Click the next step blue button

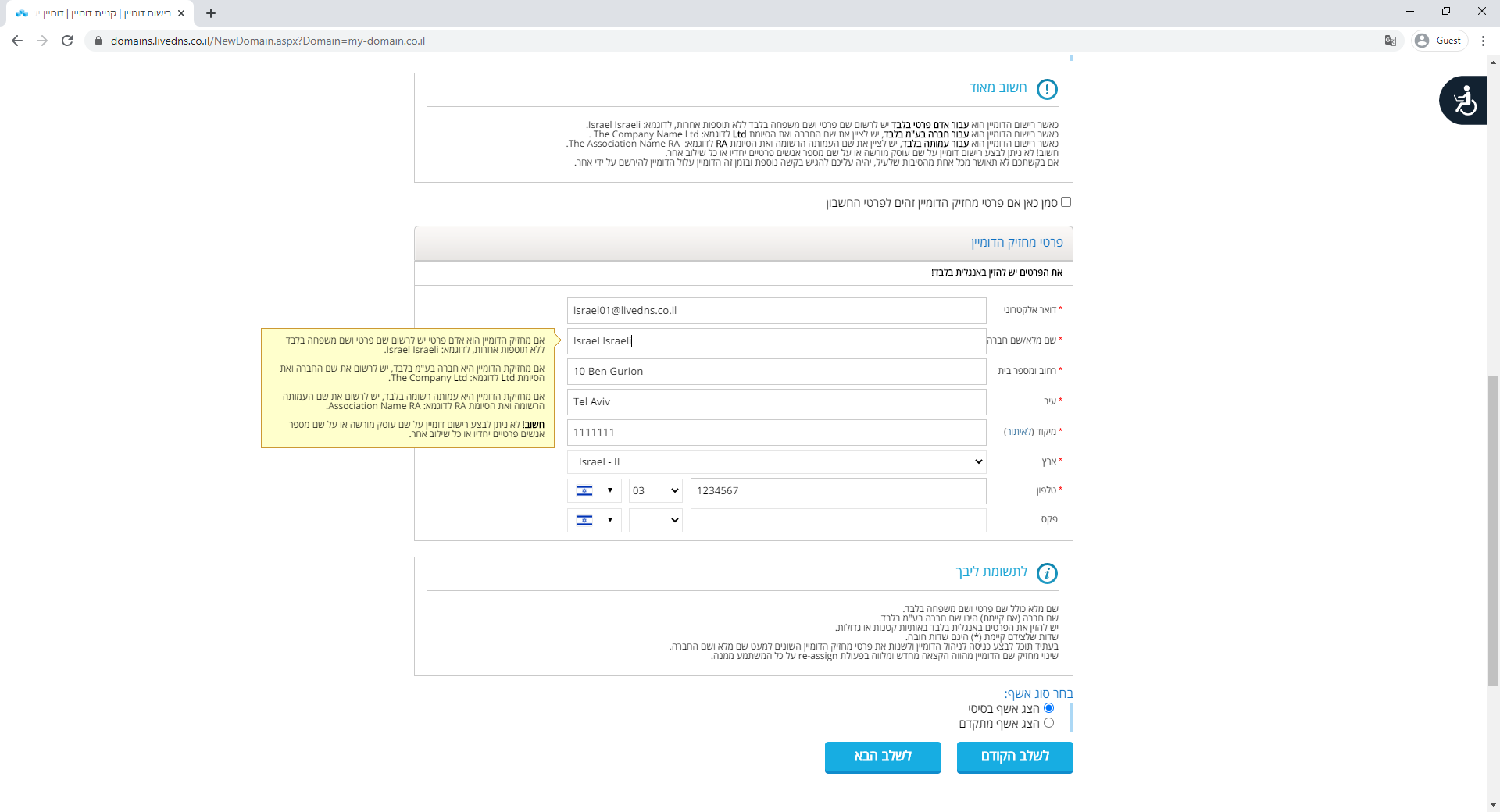click(883, 757)
